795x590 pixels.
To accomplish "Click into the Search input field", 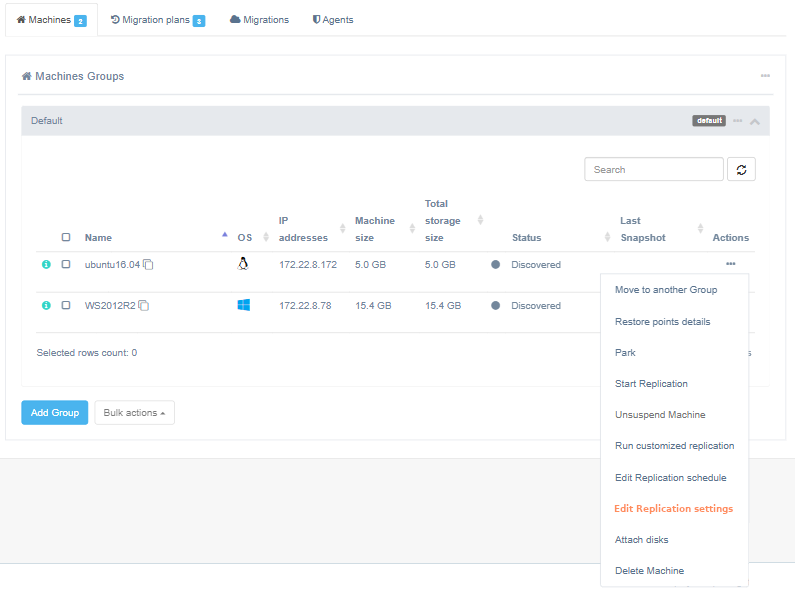I will [653, 170].
